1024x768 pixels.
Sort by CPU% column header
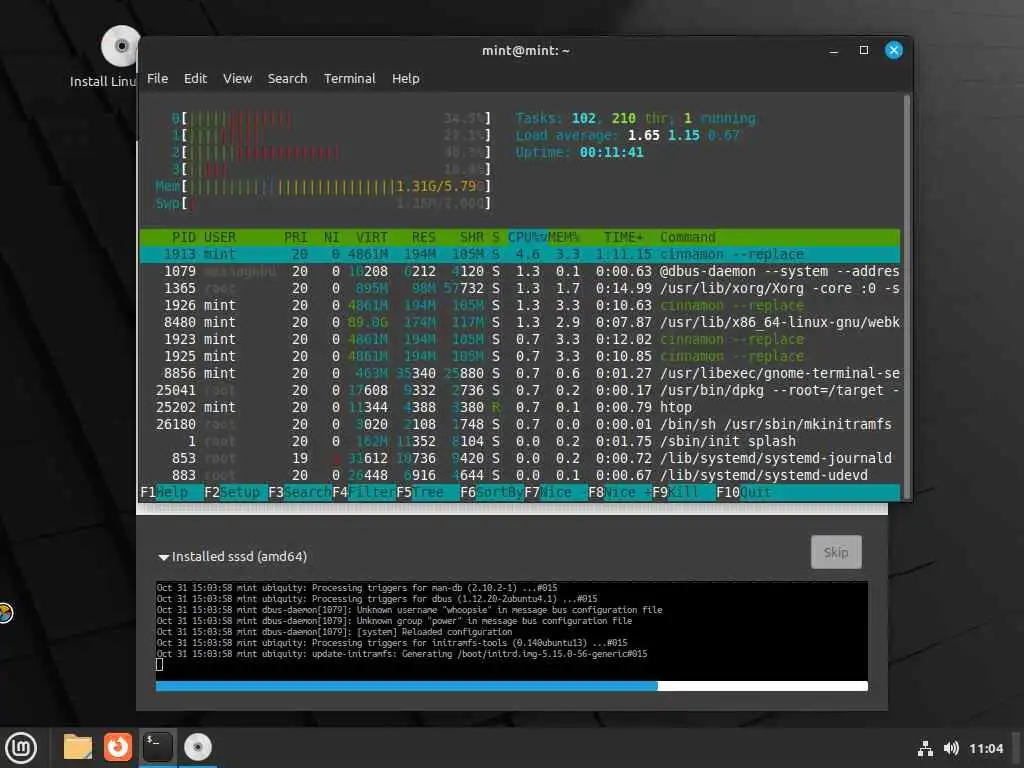528,237
